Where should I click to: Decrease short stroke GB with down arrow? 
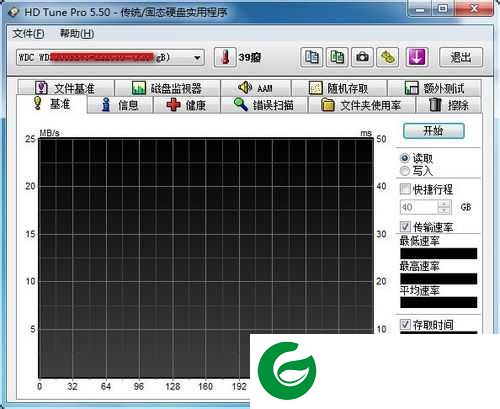pyautogui.click(x=444, y=211)
